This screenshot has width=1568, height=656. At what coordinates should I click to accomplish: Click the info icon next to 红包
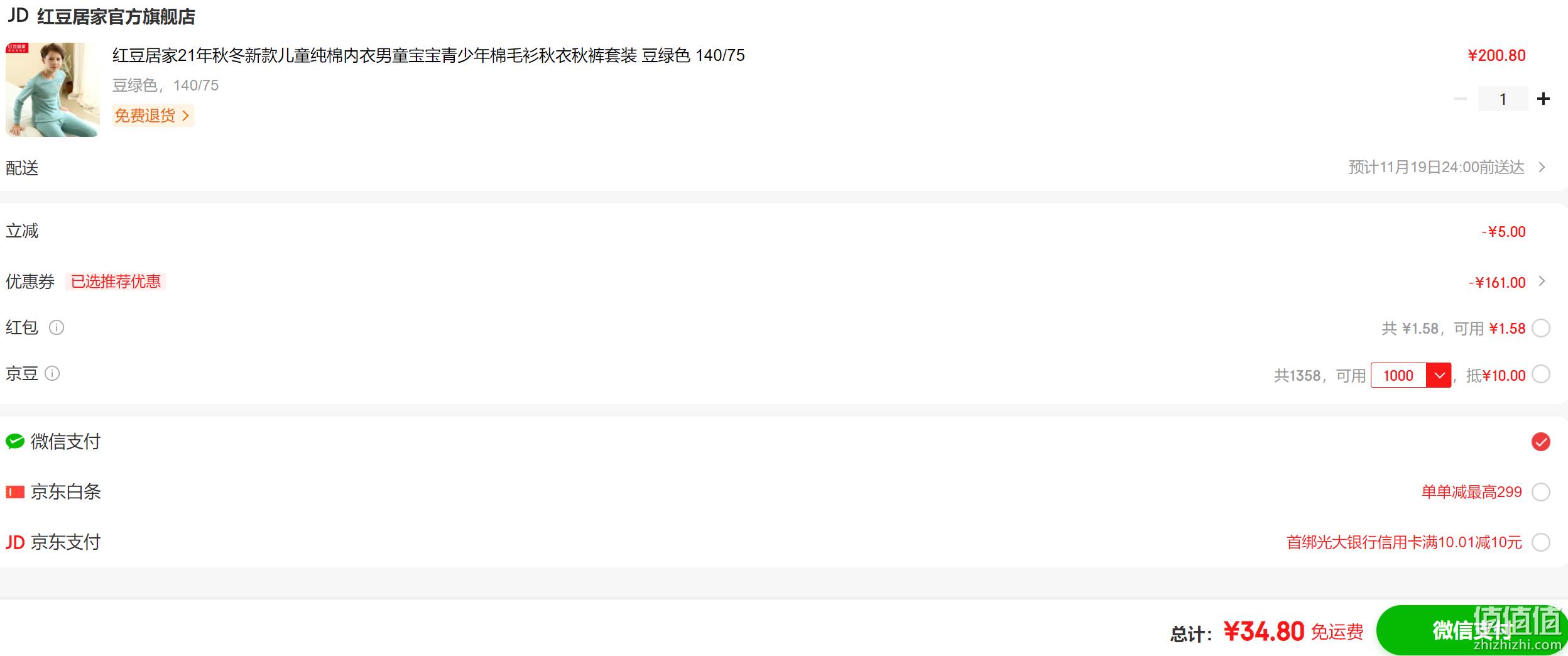click(57, 327)
